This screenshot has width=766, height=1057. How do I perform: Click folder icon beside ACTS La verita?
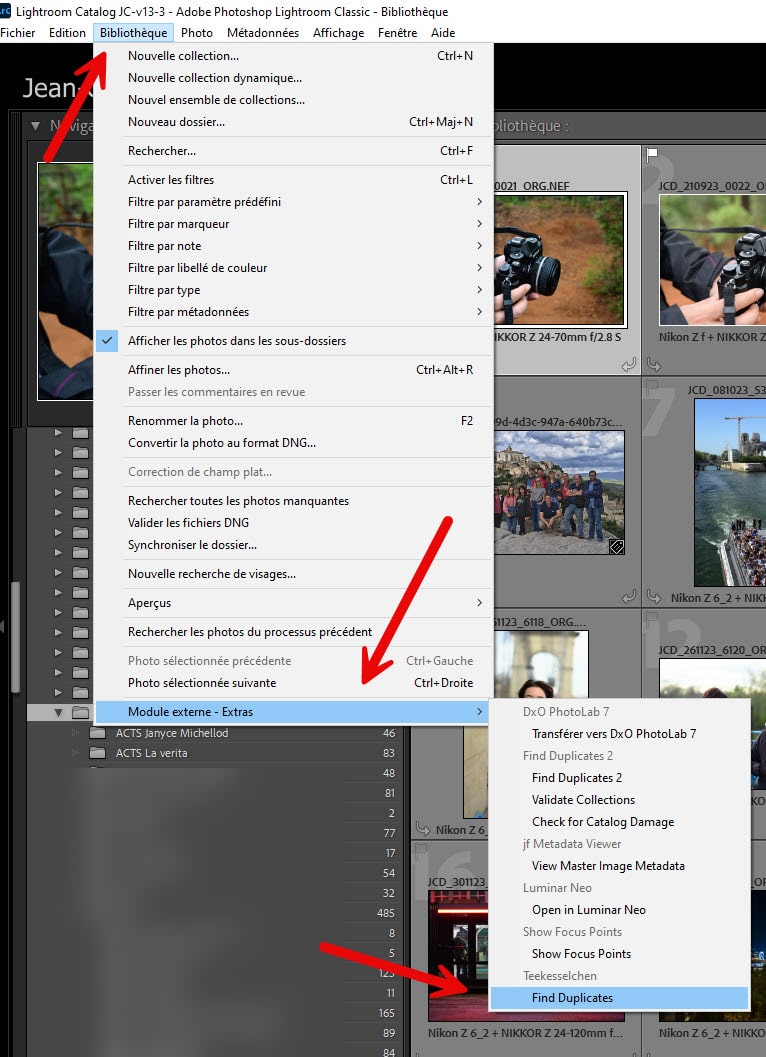click(x=97, y=753)
